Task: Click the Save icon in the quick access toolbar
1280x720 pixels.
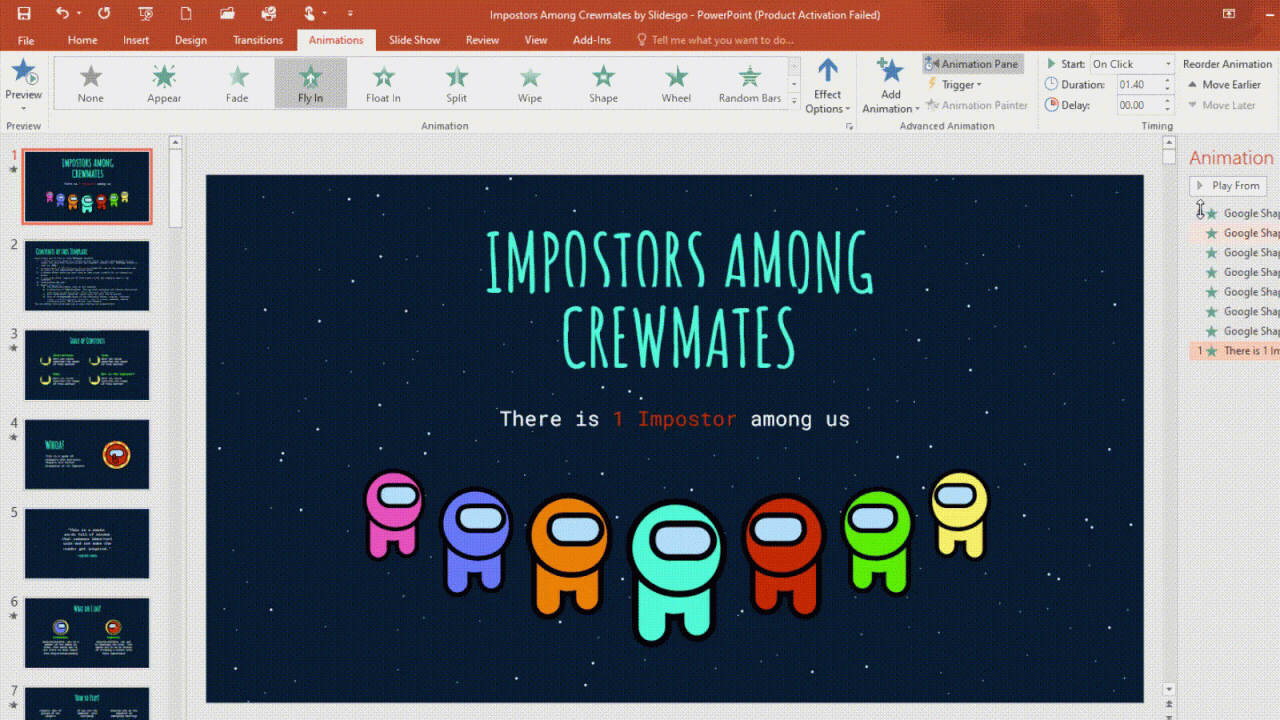Action: click(24, 14)
